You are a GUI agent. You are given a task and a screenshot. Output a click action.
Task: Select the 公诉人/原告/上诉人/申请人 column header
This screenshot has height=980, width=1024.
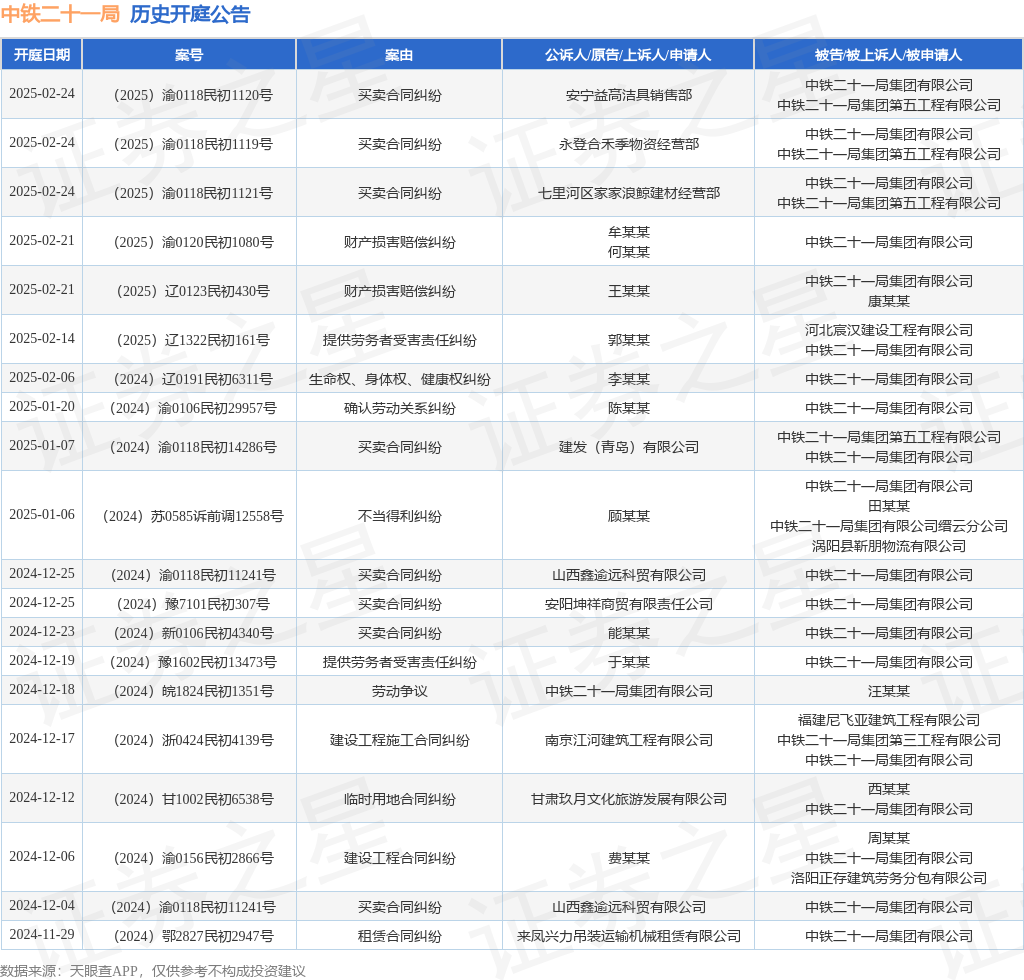click(628, 55)
